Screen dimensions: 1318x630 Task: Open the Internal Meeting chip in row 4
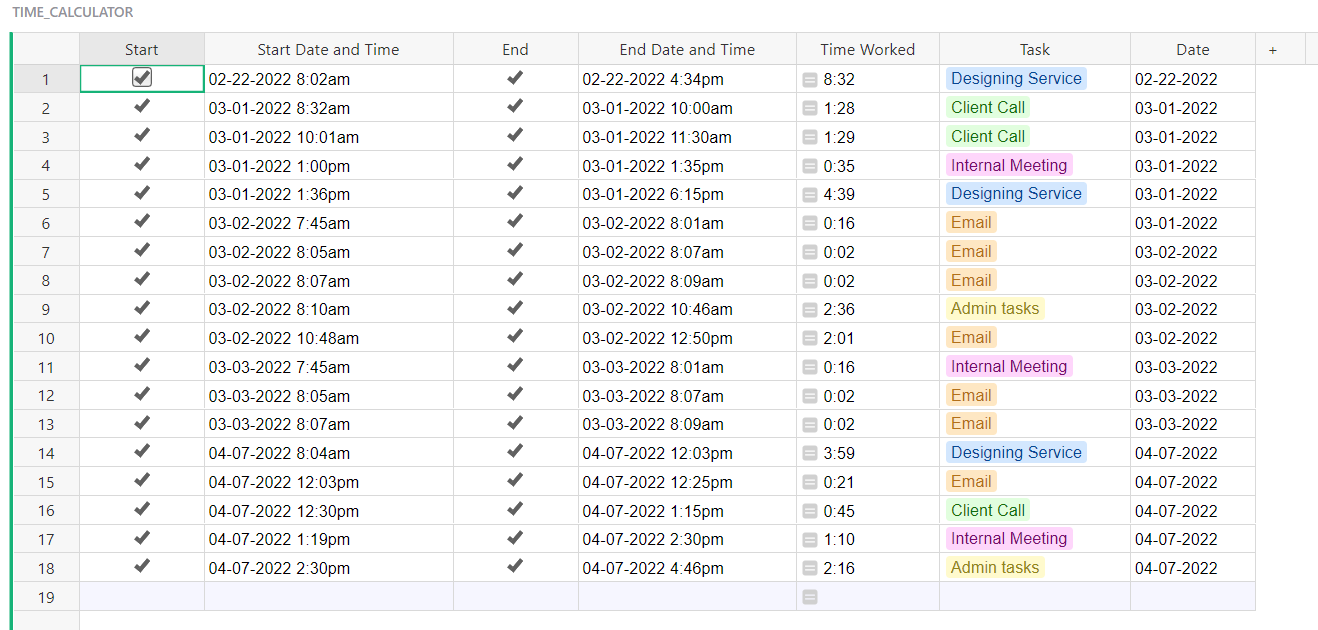coord(1009,165)
